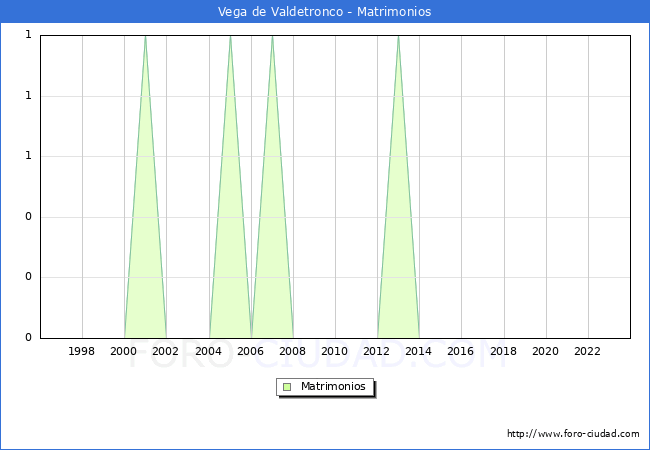Click the 2012 x-axis label
The image size is (650, 450).
coord(377,351)
